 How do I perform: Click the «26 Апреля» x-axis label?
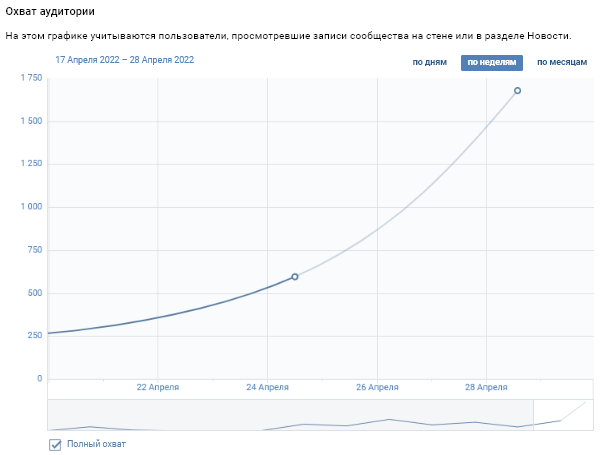coord(377,387)
